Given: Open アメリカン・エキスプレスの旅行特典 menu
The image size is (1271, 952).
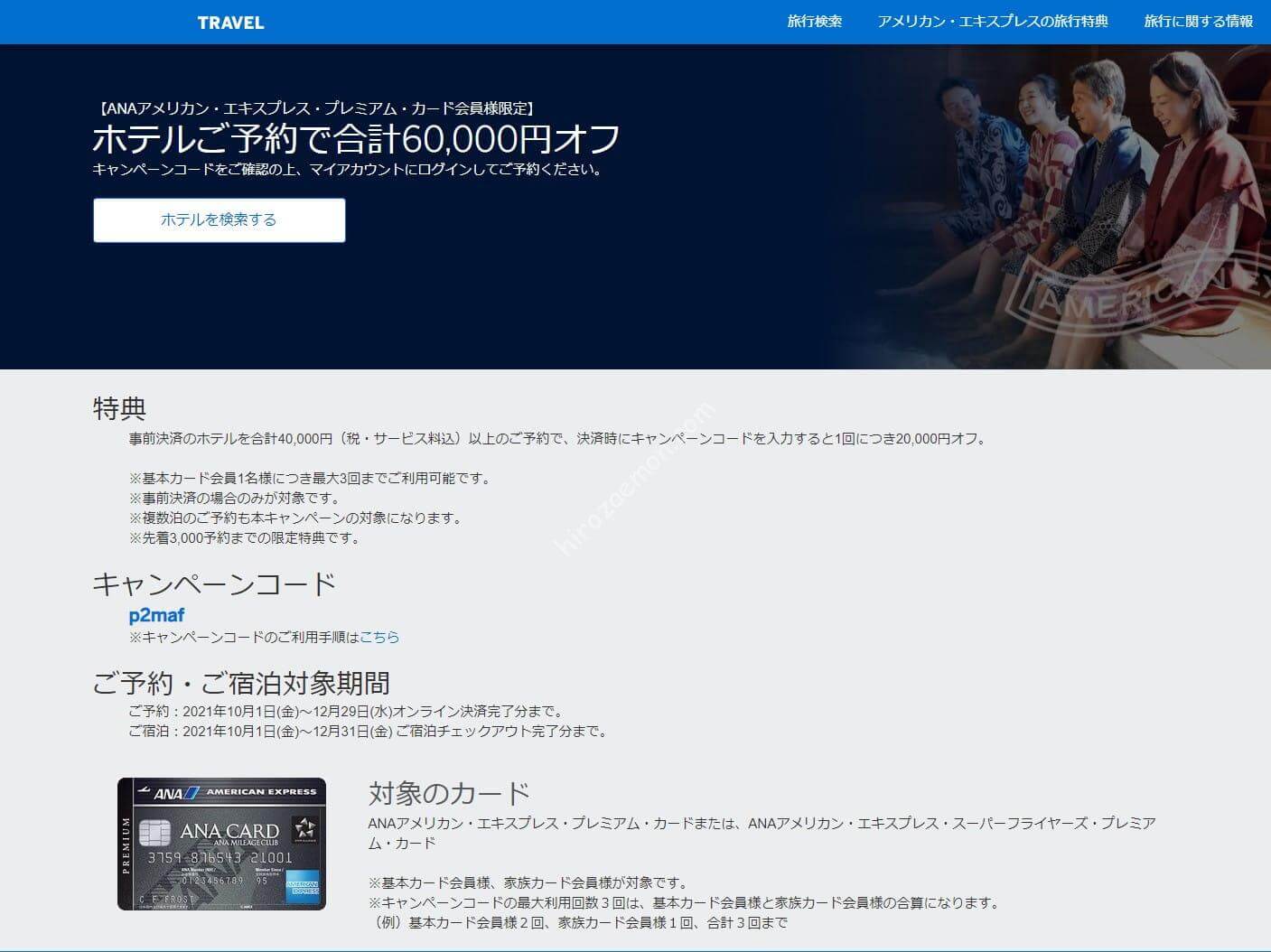Looking at the screenshot, I should coord(993,22).
